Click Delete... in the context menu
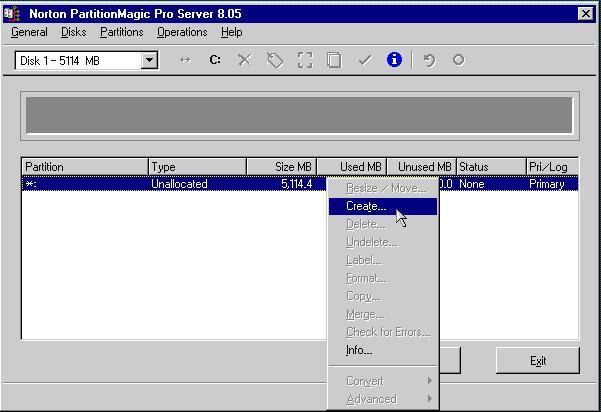This screenshot has width=601, height=412. (383, 224)
